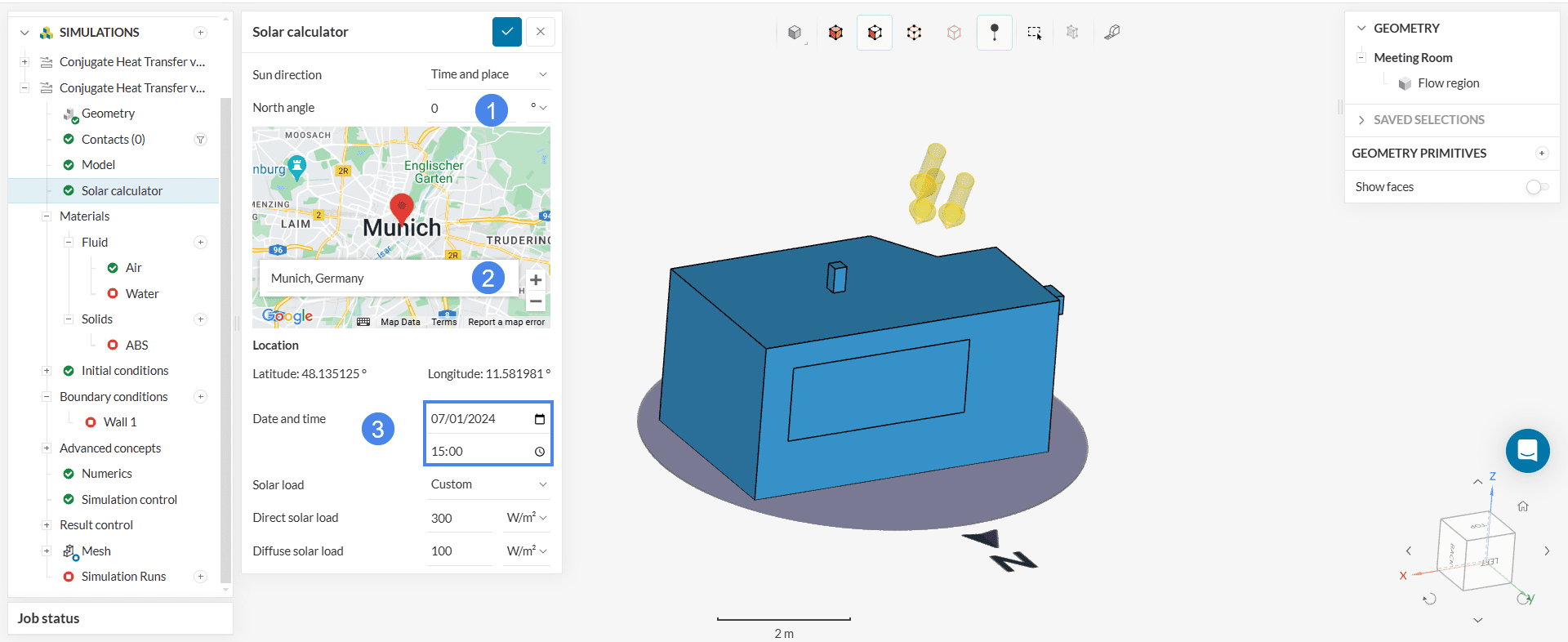Viewport: 1568px width, 642px height.
Task: Click the box selection tool icon
Action: point(1034,33)
